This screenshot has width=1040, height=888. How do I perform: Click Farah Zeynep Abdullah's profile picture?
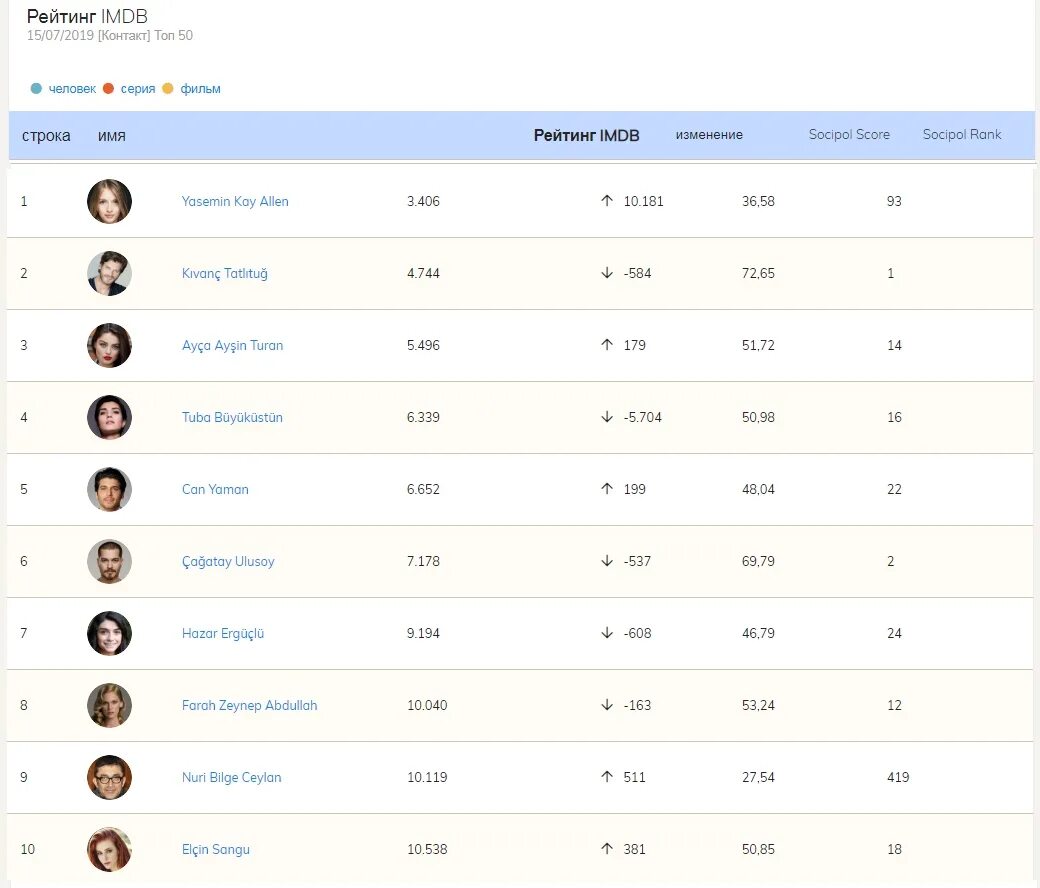click(109, 705)
